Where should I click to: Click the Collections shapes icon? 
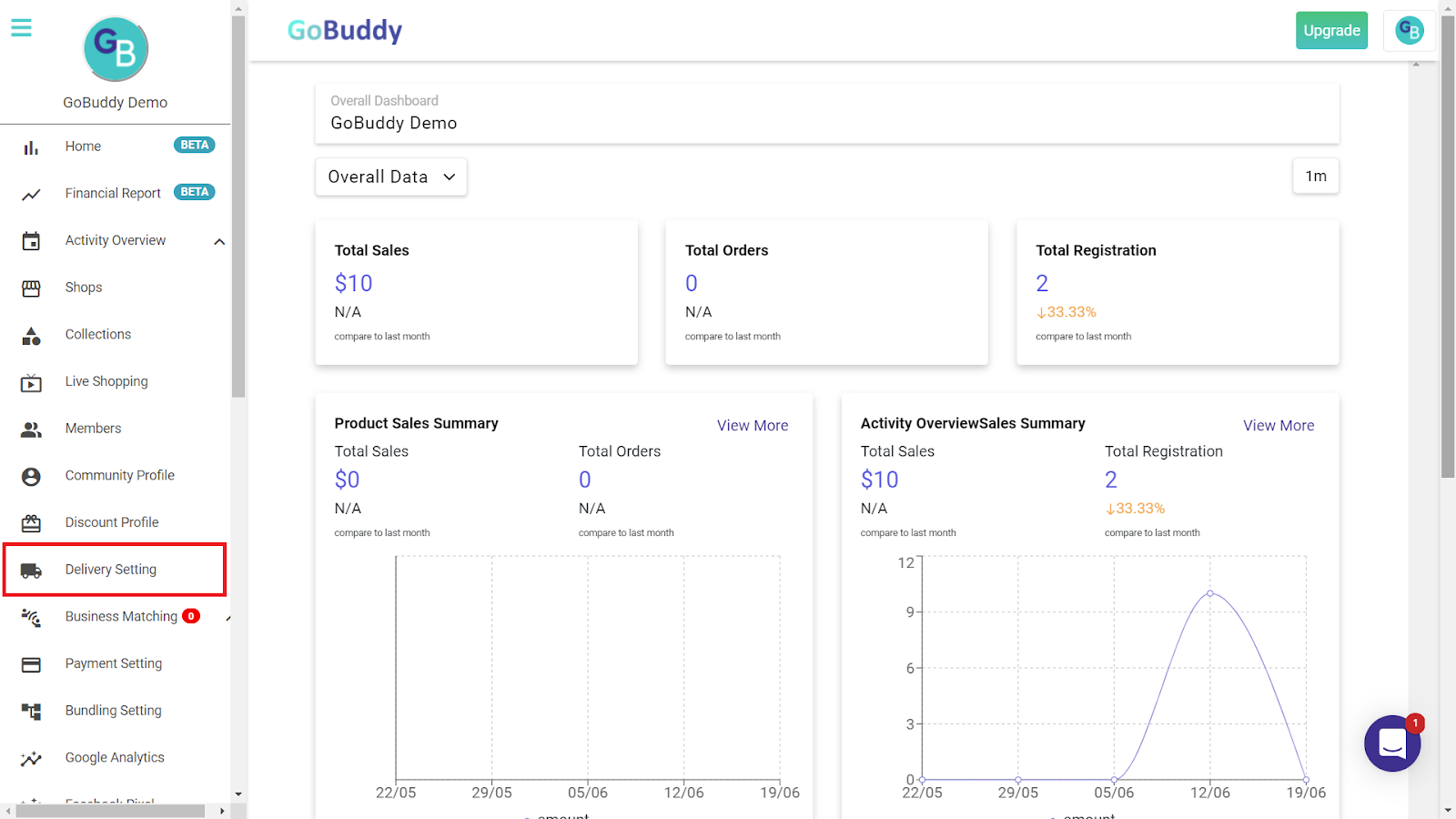[31, 336]
